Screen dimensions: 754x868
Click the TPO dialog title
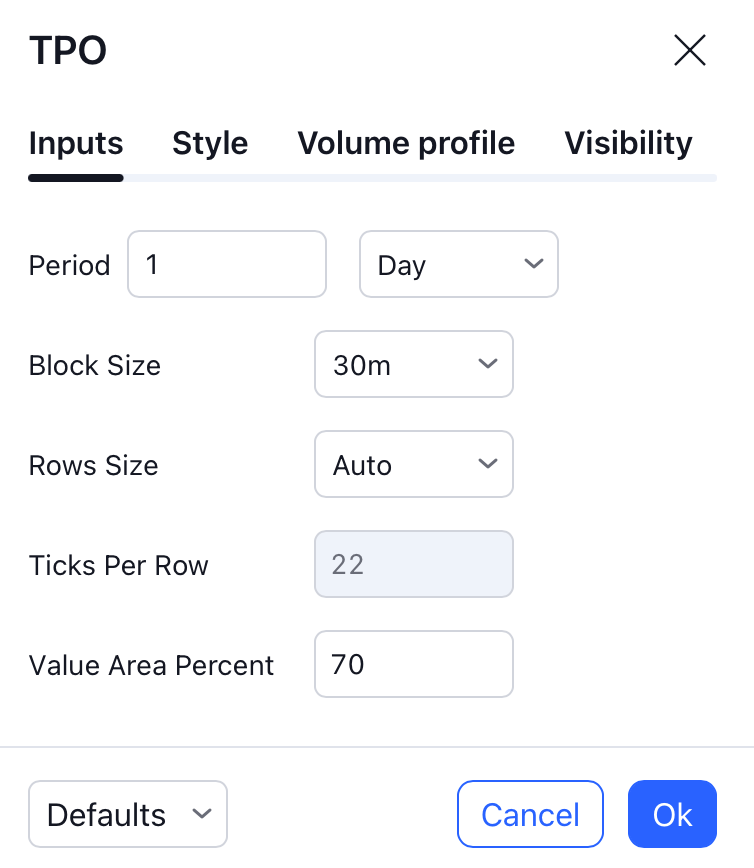68,50
